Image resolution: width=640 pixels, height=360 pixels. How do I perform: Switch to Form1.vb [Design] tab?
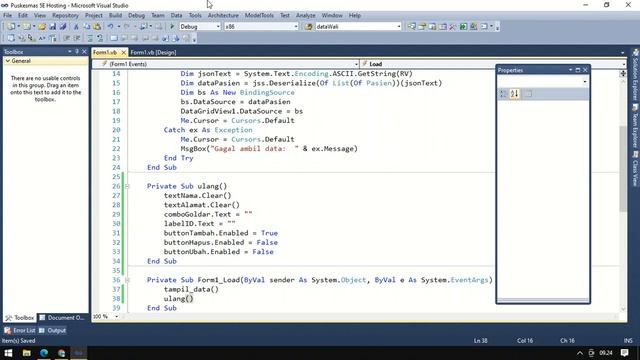click(x=153, y=52)
